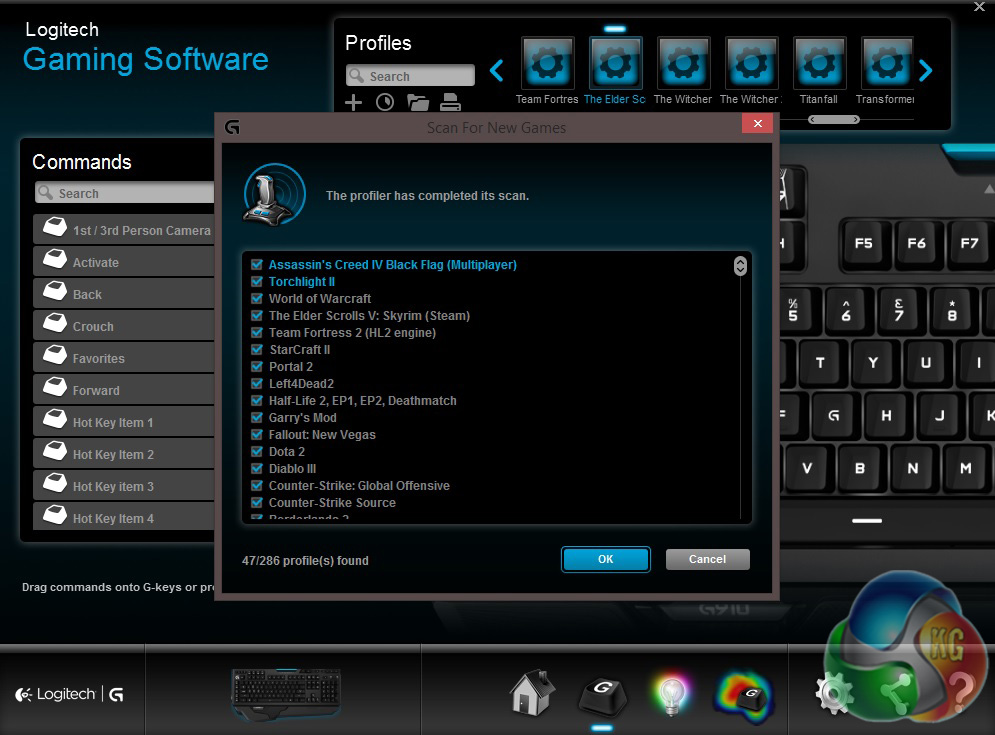Click the print profile icon
Screen dimensions: 995x735
point(449,102)
